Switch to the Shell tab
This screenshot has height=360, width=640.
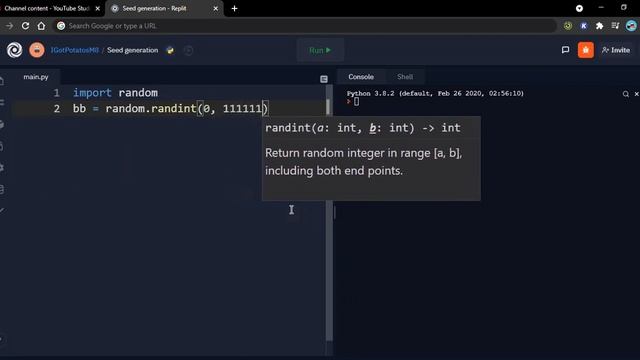pyautogui.click(x=405, y=77)
